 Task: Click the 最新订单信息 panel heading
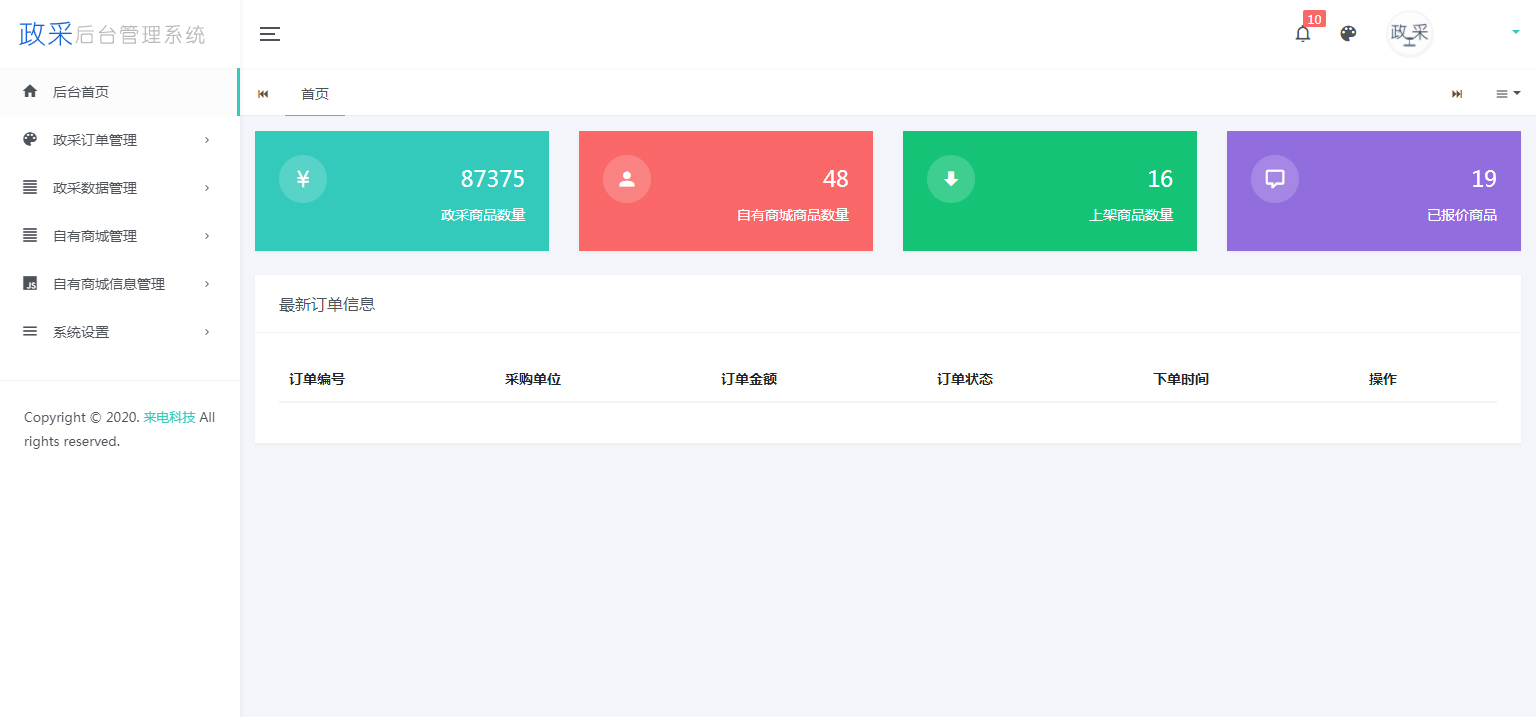[x=327, y=304]
